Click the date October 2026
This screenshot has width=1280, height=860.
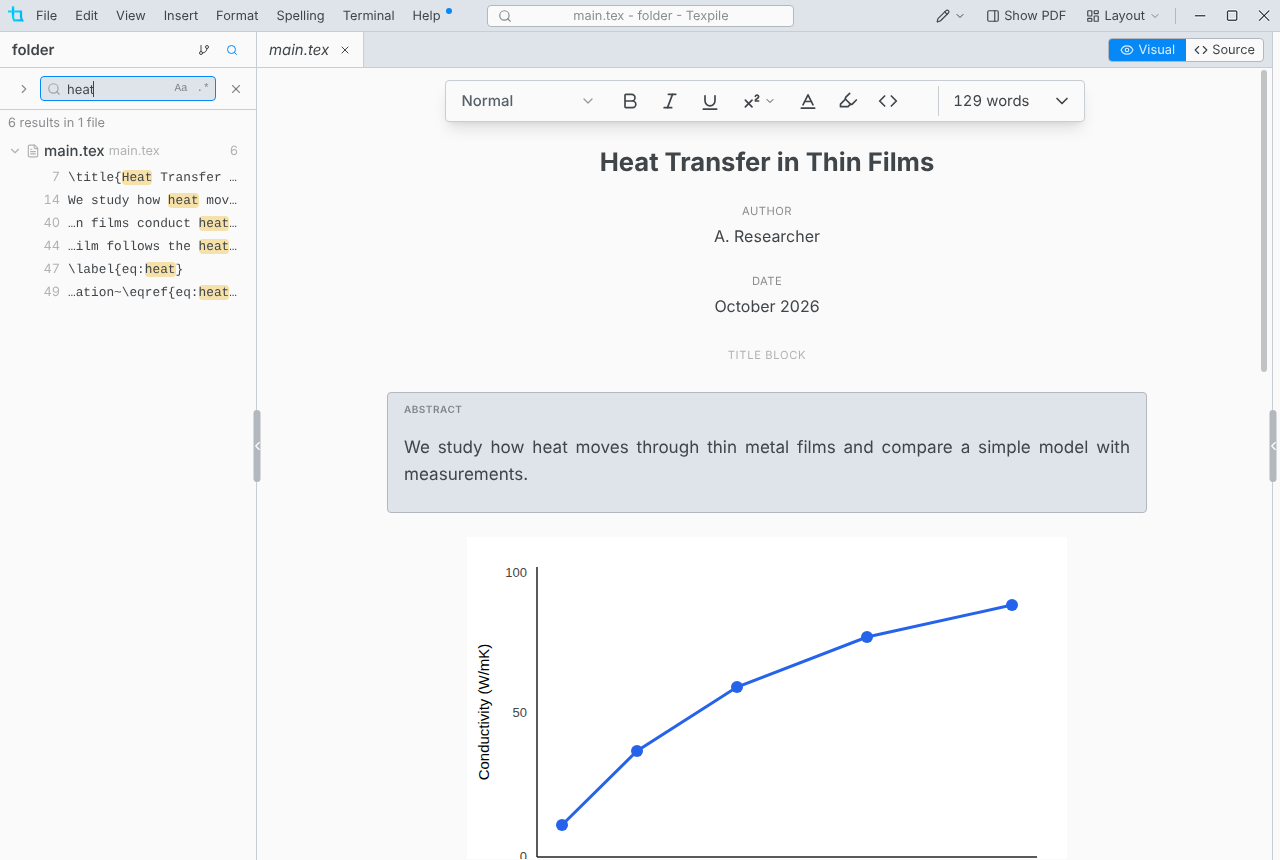tap(767, 307)
